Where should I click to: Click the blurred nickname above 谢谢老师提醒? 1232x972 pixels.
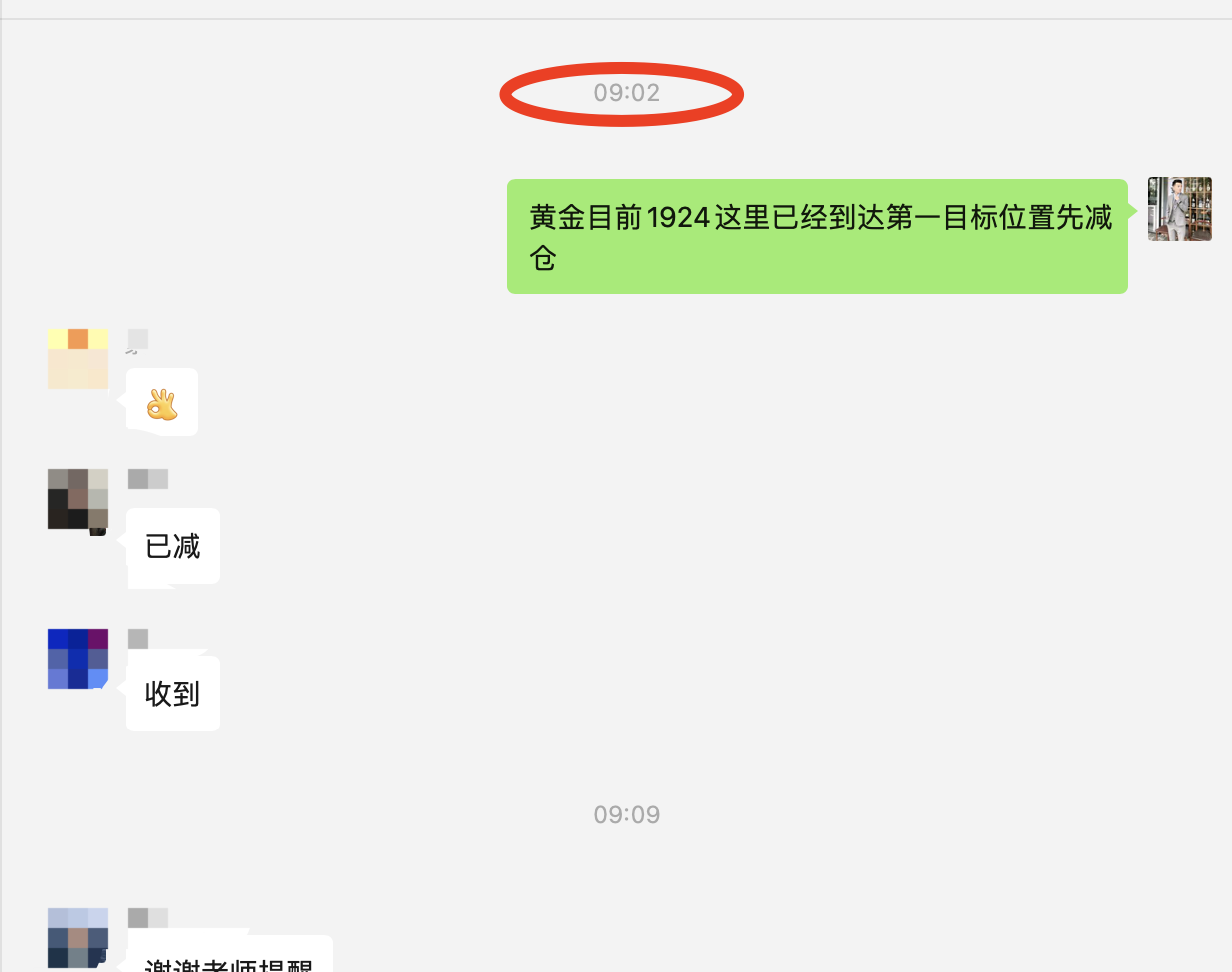[x=148, y=918]
